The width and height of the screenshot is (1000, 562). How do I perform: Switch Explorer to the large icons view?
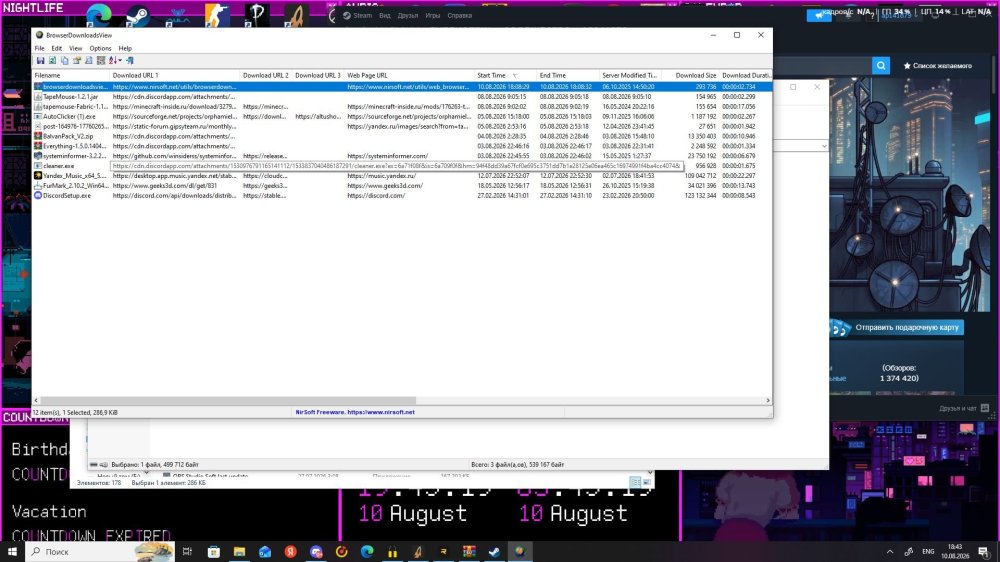point(647,482)
